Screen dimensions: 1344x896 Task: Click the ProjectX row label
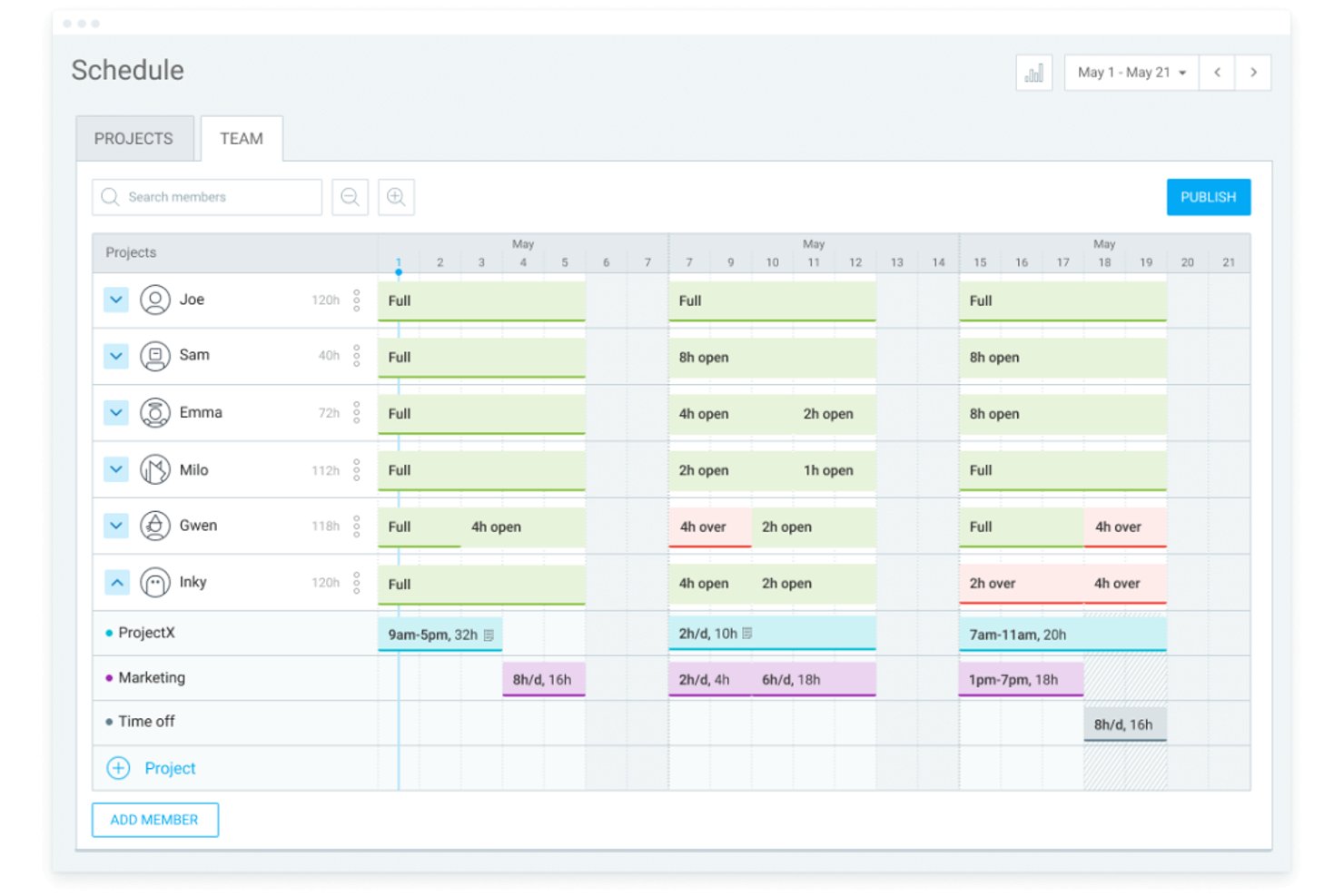click(x=146, y=633)
